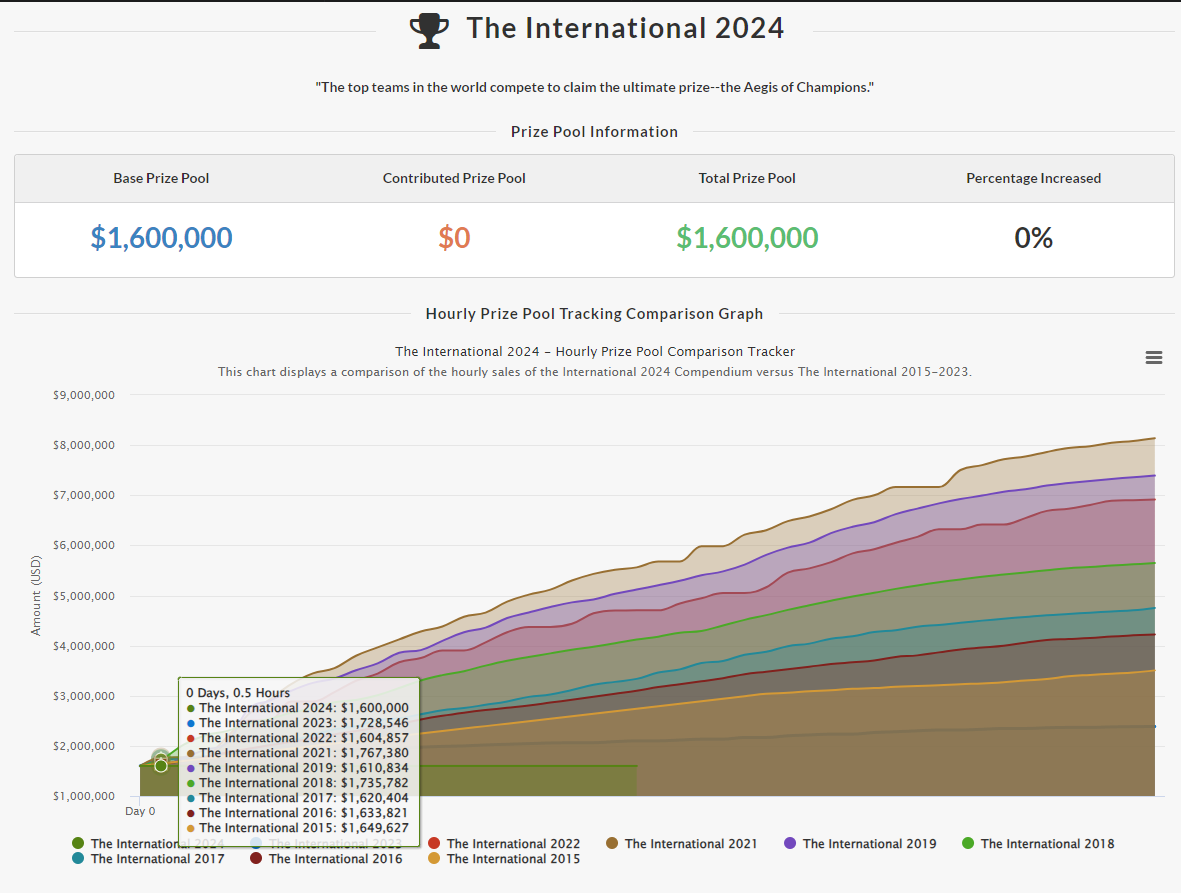Click The International 2024 page title
Viewport: 1181px width, 893px height.
click(x=625, y=29)
